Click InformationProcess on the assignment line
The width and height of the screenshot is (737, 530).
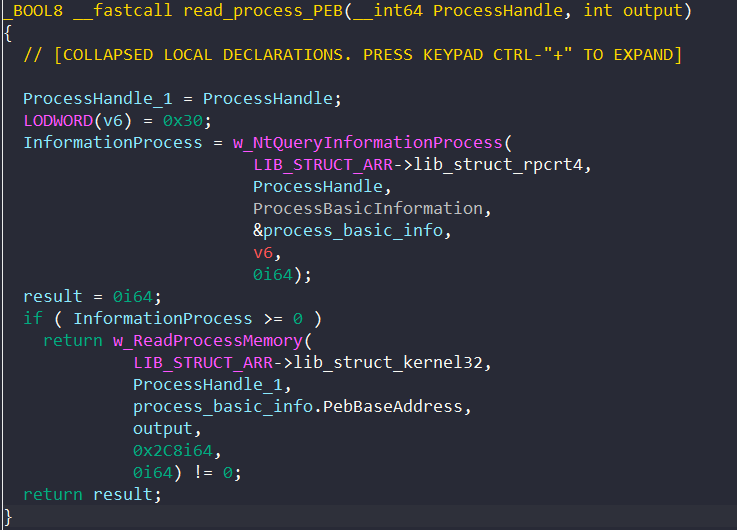click(x=113, y=143)
